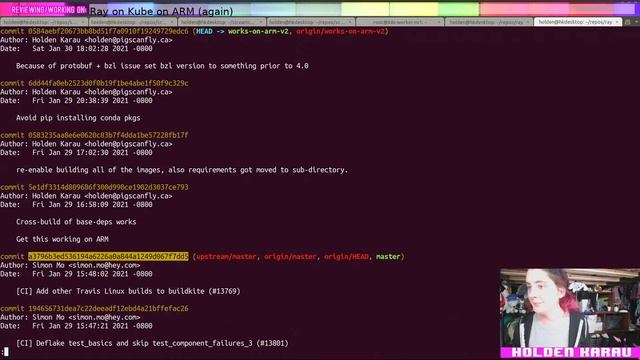Click the pager prompt cursor at terminal bottom
Image resolution: width=640 pixels, height=360 pixels.
coord(5,351)
